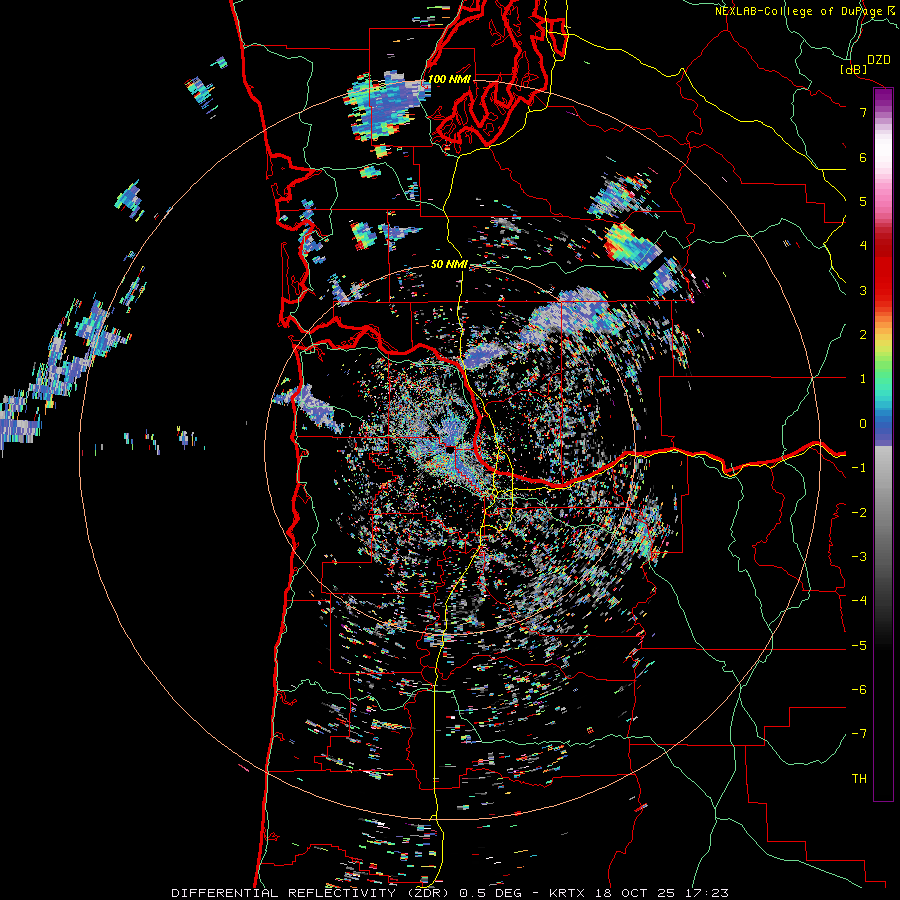Click the TH label on color scale
Image resolution: width=900 pixels, height=900 pixels.
859,779
